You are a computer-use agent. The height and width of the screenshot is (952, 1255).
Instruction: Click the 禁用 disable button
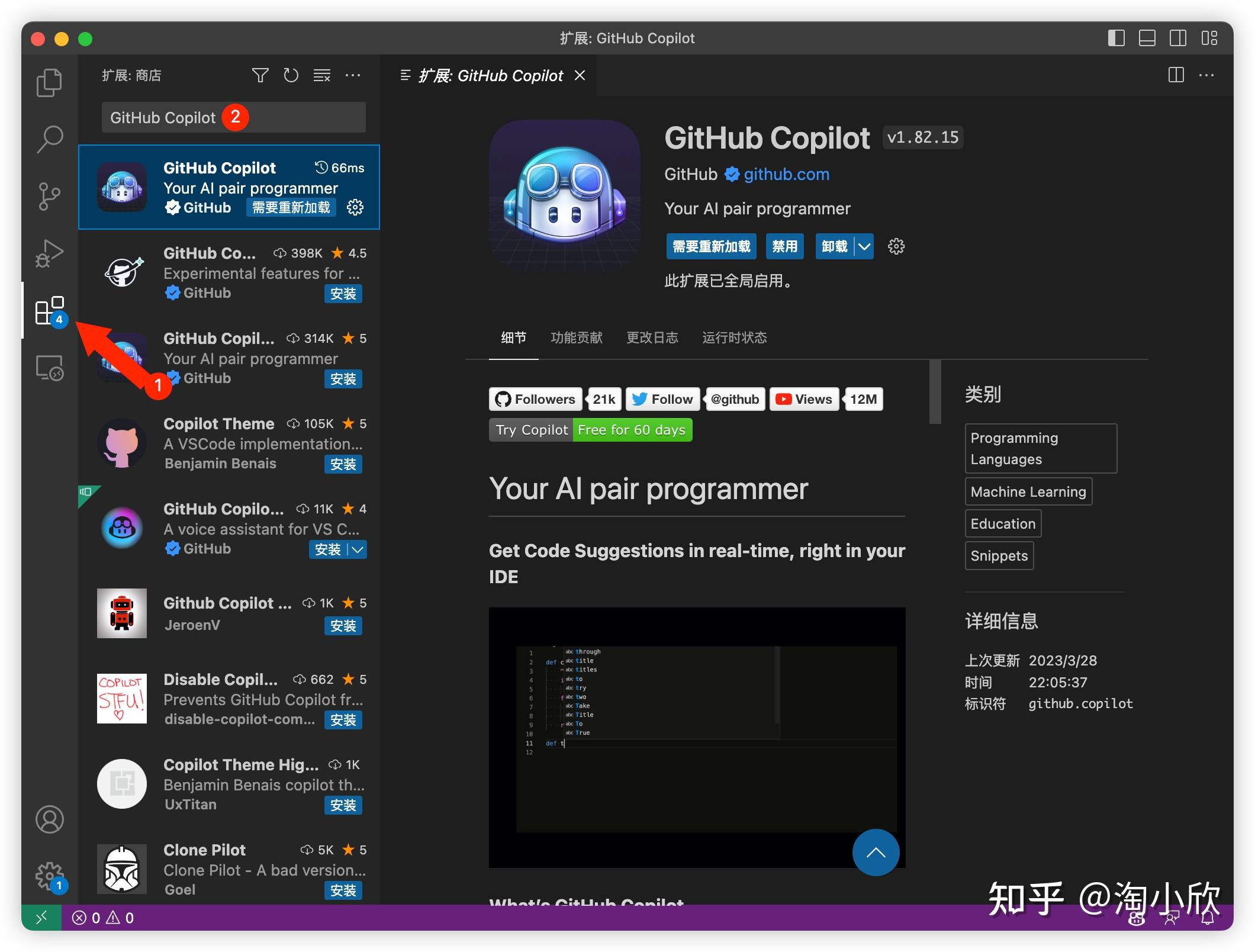784,246
